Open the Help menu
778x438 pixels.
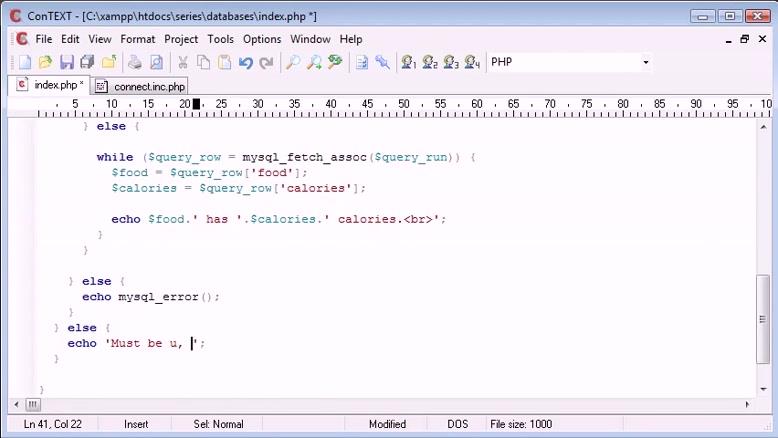click(351, 39)
